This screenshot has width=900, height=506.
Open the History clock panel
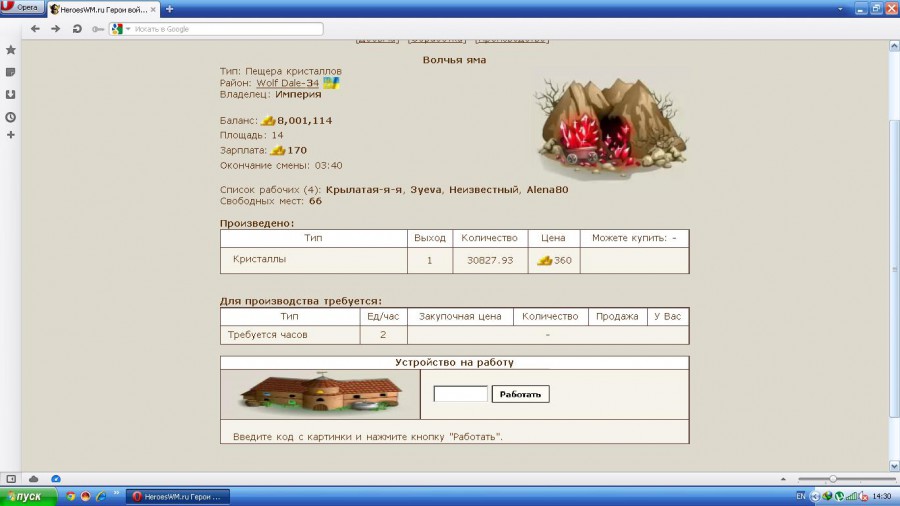pyautogui.click(x=10, y=117)
